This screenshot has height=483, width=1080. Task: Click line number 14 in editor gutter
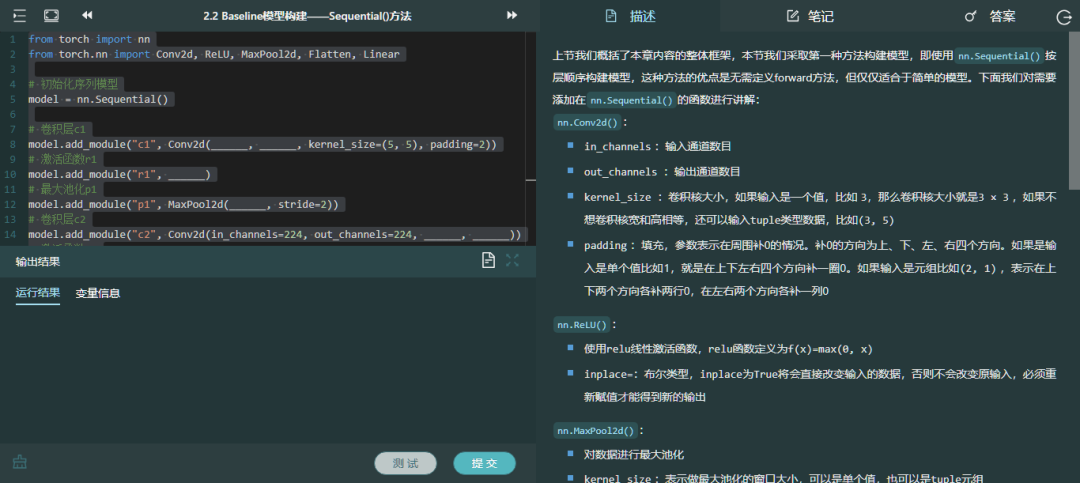tap(10, 236)
